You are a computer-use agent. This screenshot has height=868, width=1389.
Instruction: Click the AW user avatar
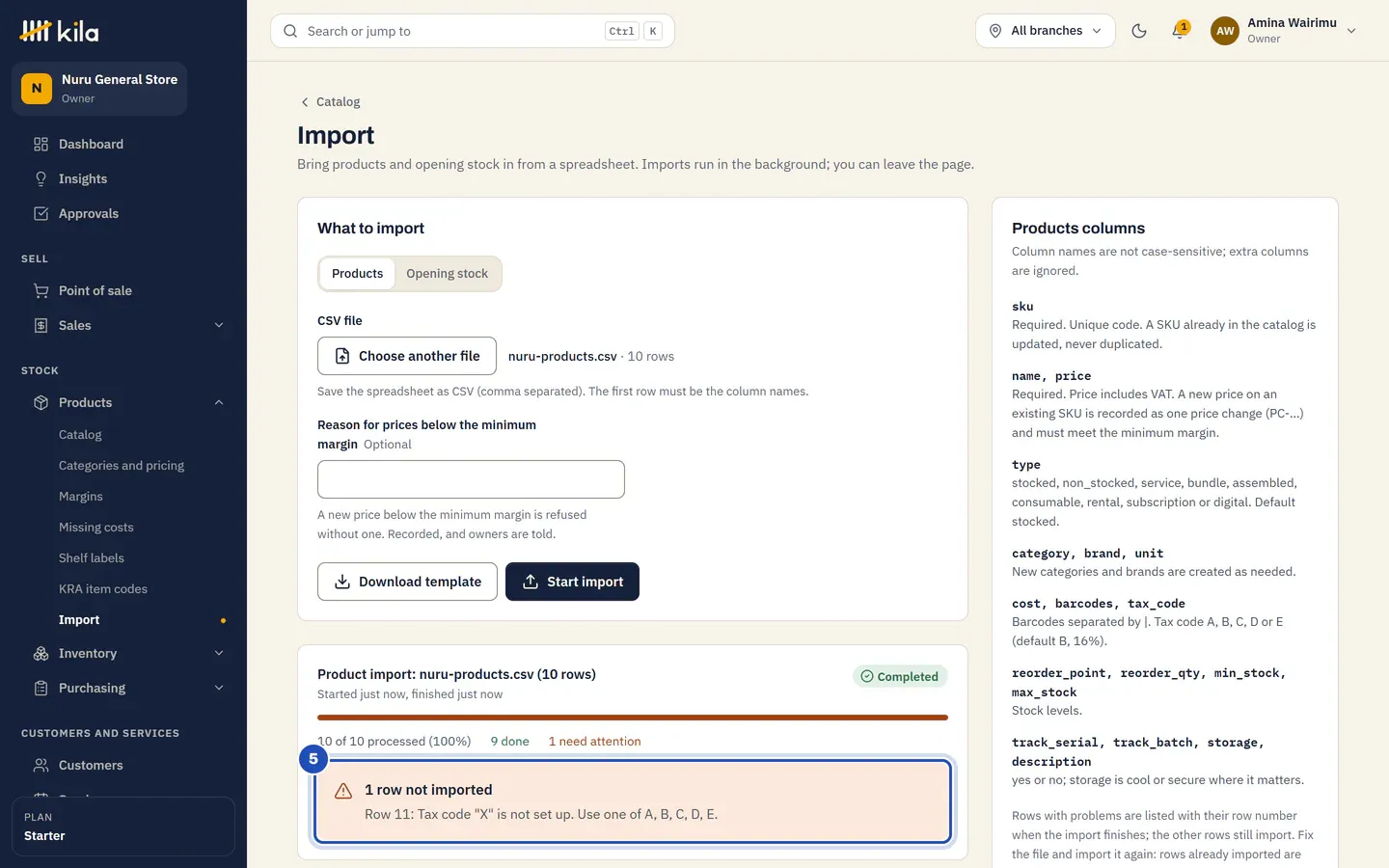(x=1225, y=31)
